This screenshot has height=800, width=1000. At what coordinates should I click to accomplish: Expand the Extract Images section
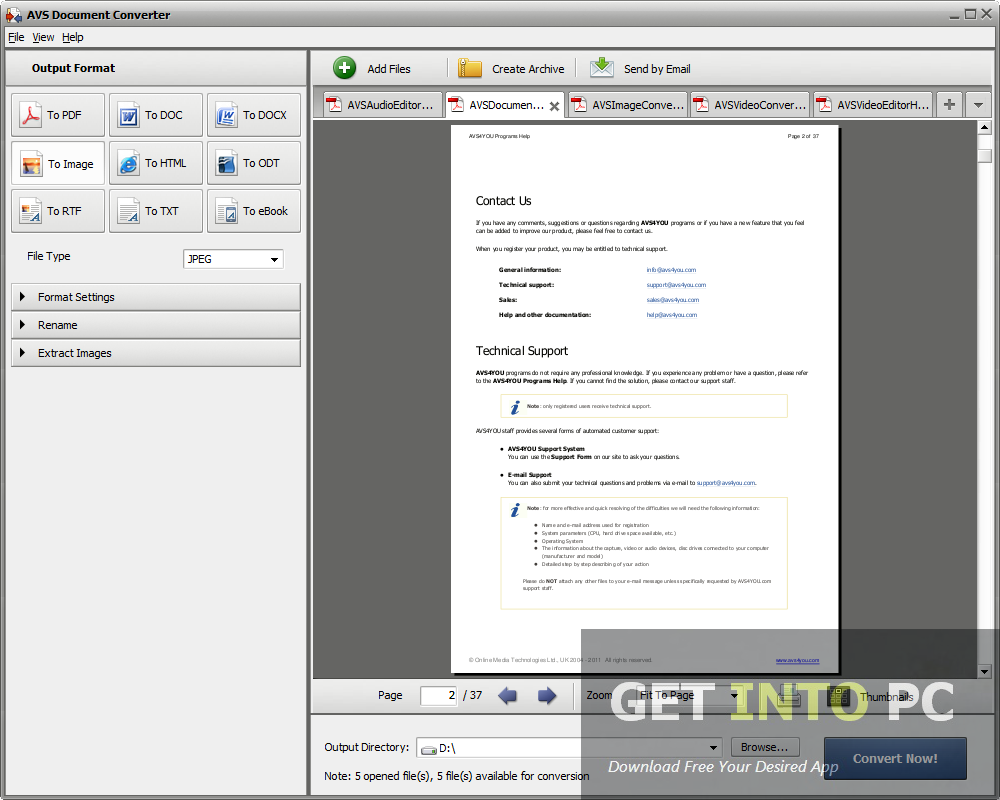156,353
